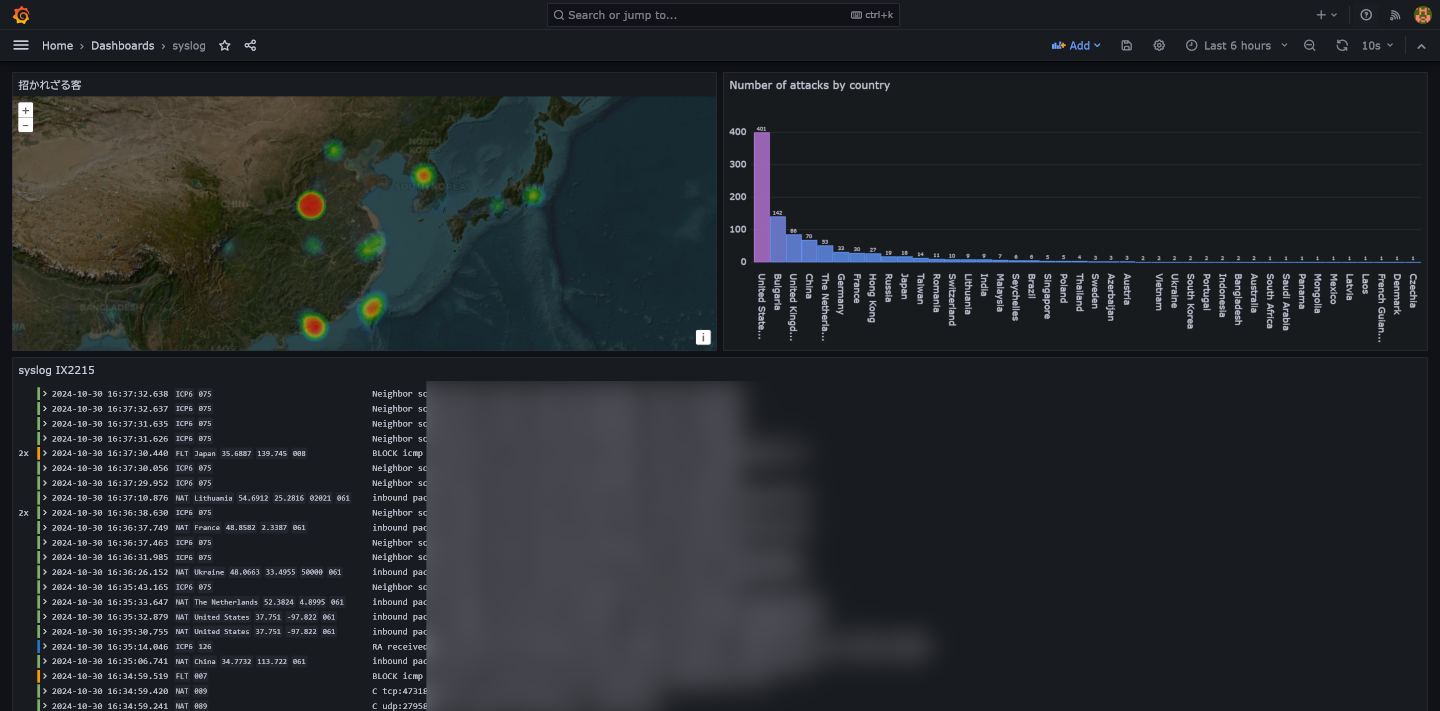Expand log row 16:37:10.876 NAT Lithuania
Image resolution: width=1440 pixels, height=711 pixels.
pos(45,498)
